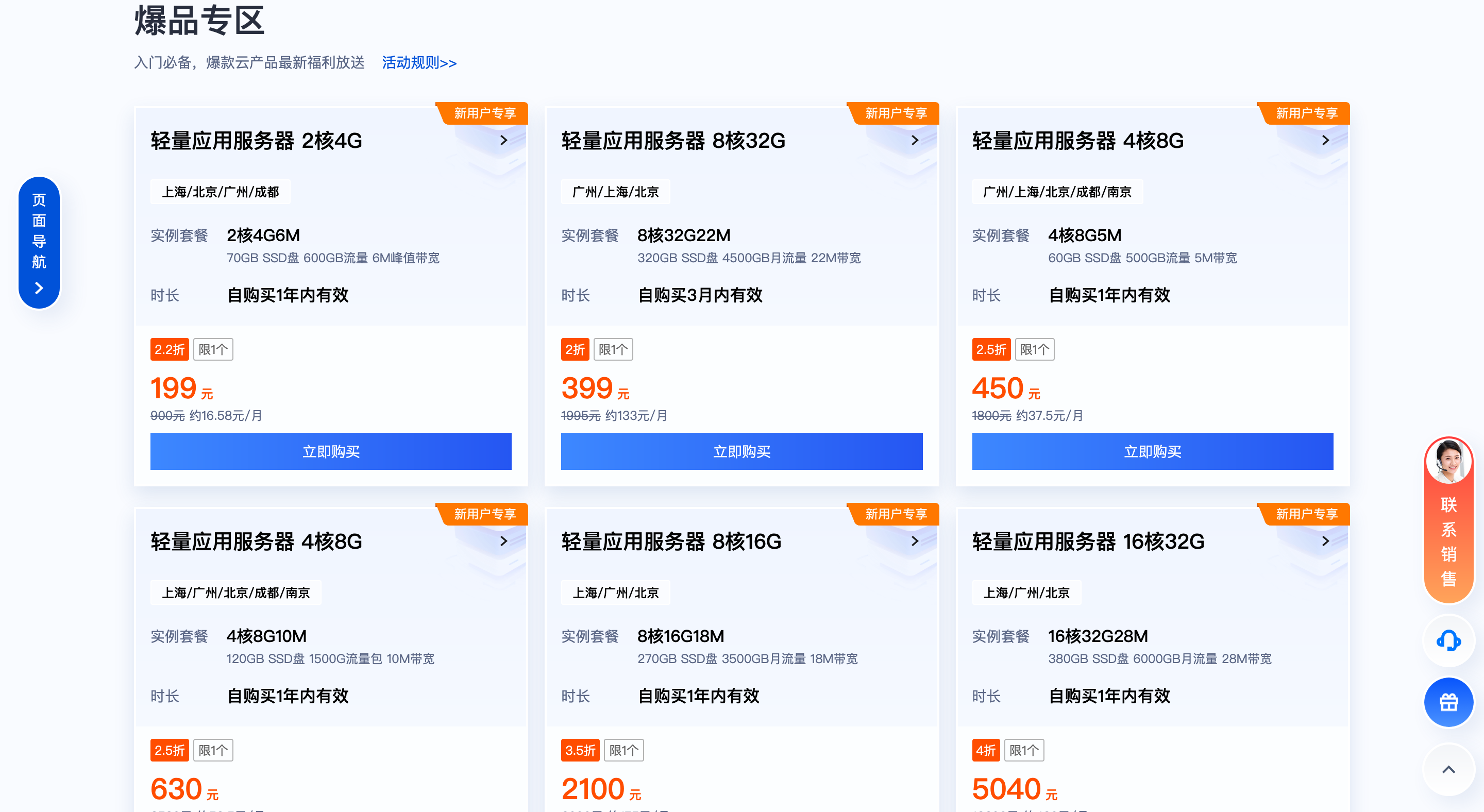
Task: Click 立即购买 for the 450元 server
Action: [x=1152, y=451]
